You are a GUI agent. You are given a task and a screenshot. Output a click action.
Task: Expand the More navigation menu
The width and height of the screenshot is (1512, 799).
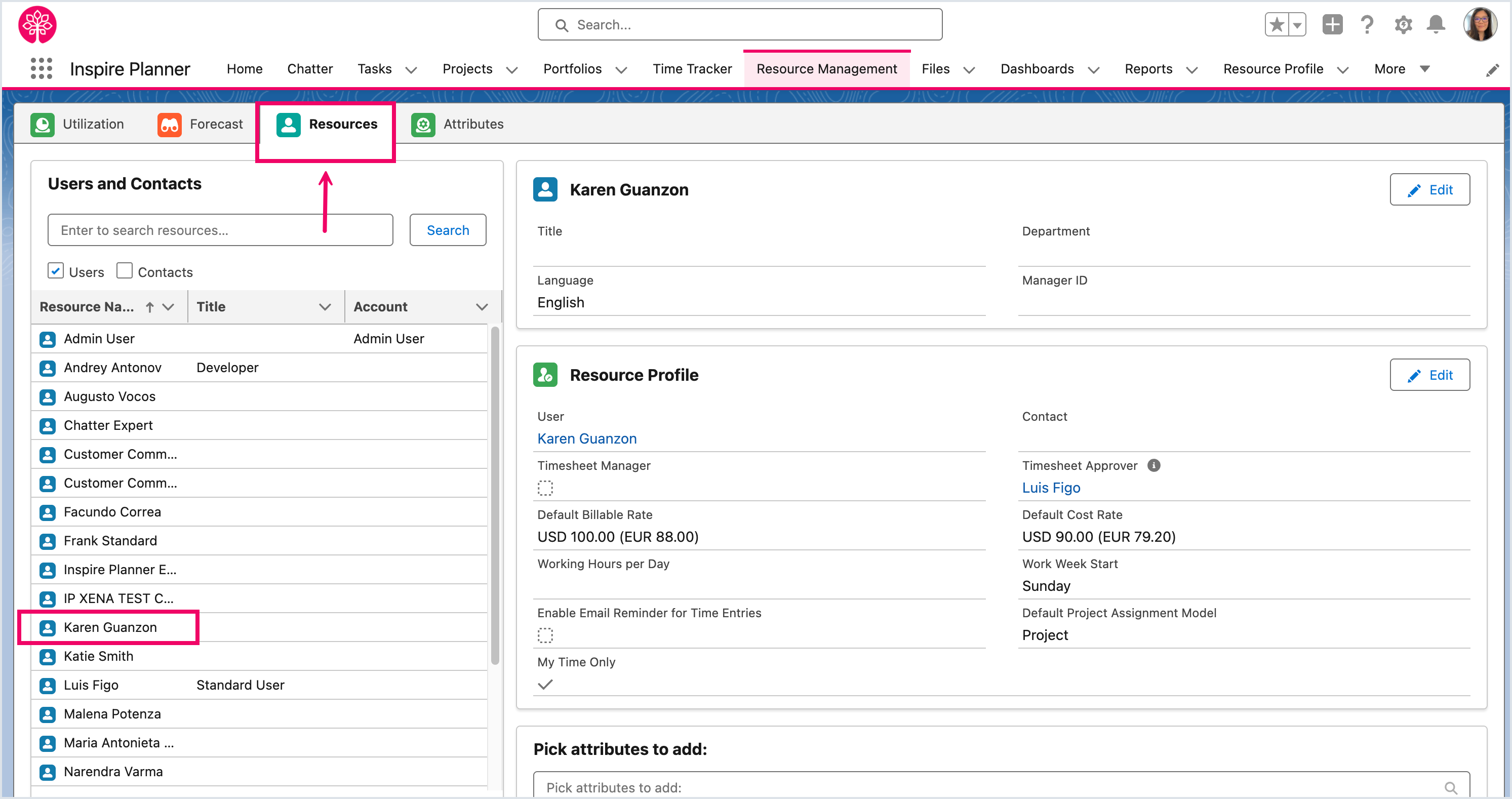click(x=1401, y=69)
